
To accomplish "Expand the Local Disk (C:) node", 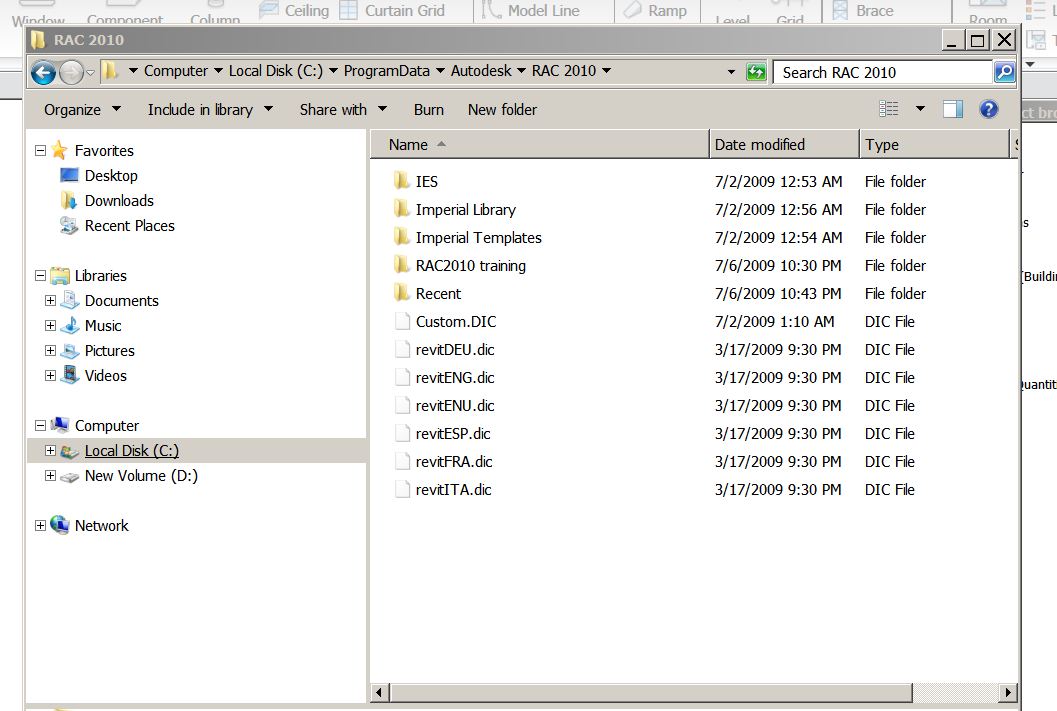I will 50,450.
